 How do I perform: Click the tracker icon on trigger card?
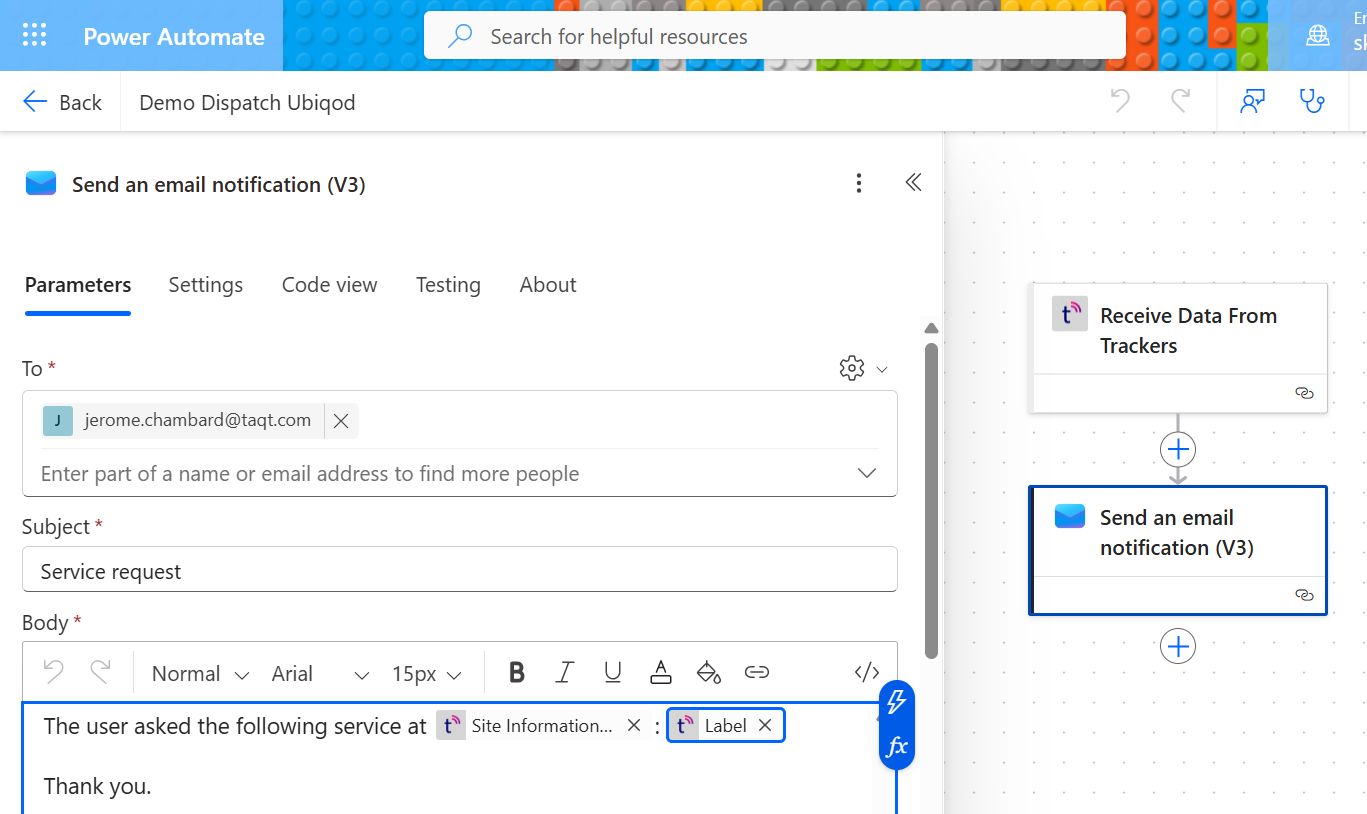(x=1070, y=314)
